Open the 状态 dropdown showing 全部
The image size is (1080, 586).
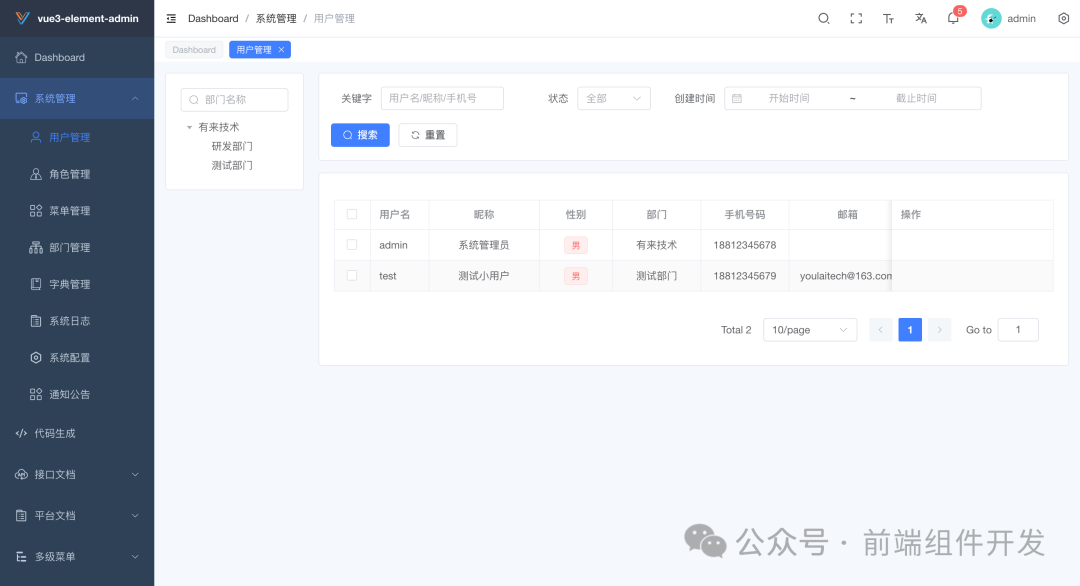614,98
